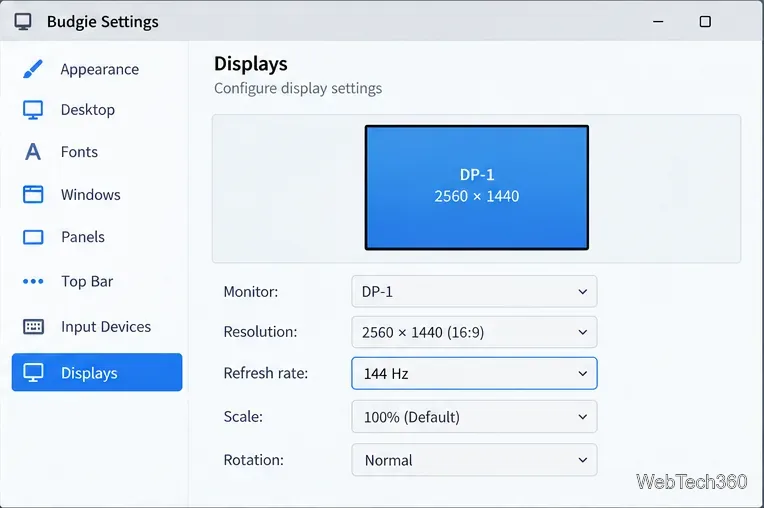Click the 'Configure display settings' subtitle
764x508 pixels.
point(298,89)
